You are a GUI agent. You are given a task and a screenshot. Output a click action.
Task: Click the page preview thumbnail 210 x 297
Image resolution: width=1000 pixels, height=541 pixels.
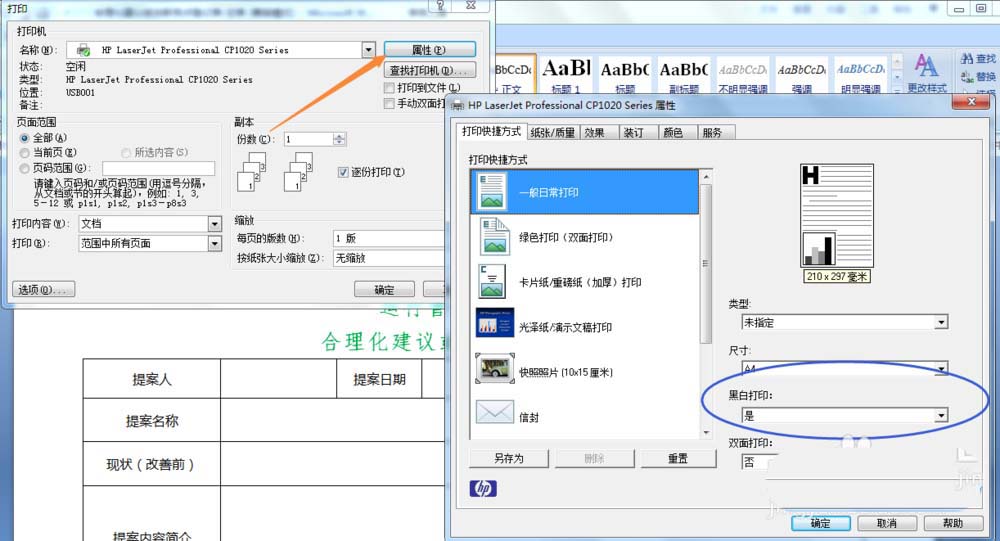[837, 215]
